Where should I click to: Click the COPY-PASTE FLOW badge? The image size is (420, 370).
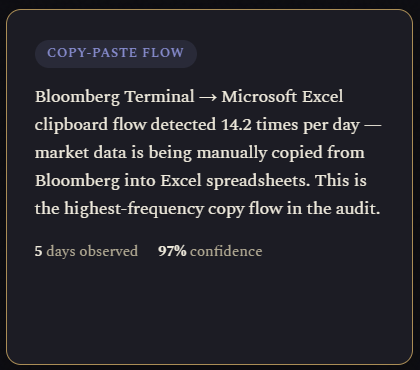pyautogui.click(x=116, y=53)
